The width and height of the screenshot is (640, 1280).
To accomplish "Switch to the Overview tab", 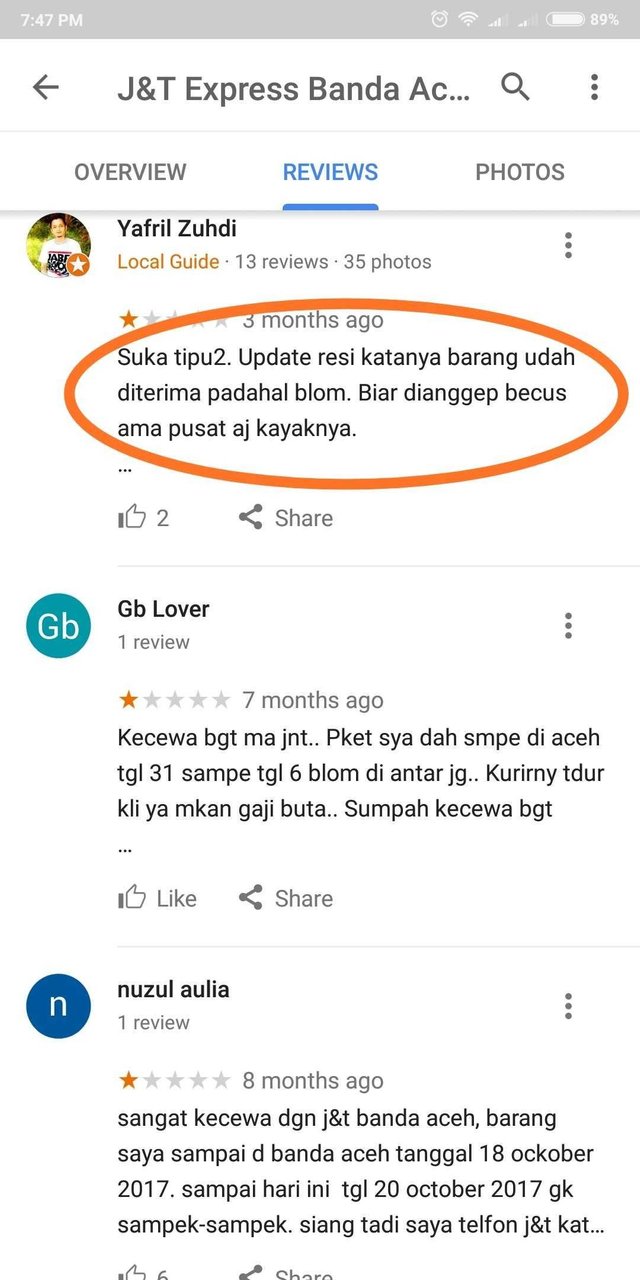I will pyautogui.click(x=130, y=172).
